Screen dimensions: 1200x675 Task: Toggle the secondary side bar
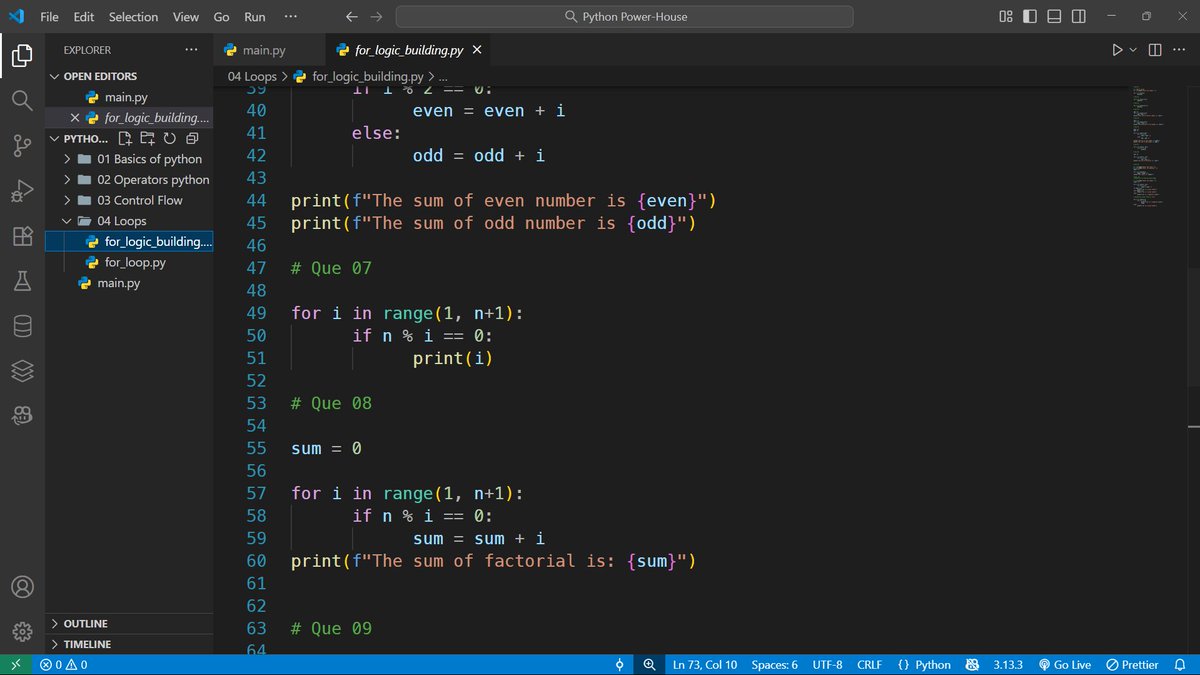coord(1080,17)
